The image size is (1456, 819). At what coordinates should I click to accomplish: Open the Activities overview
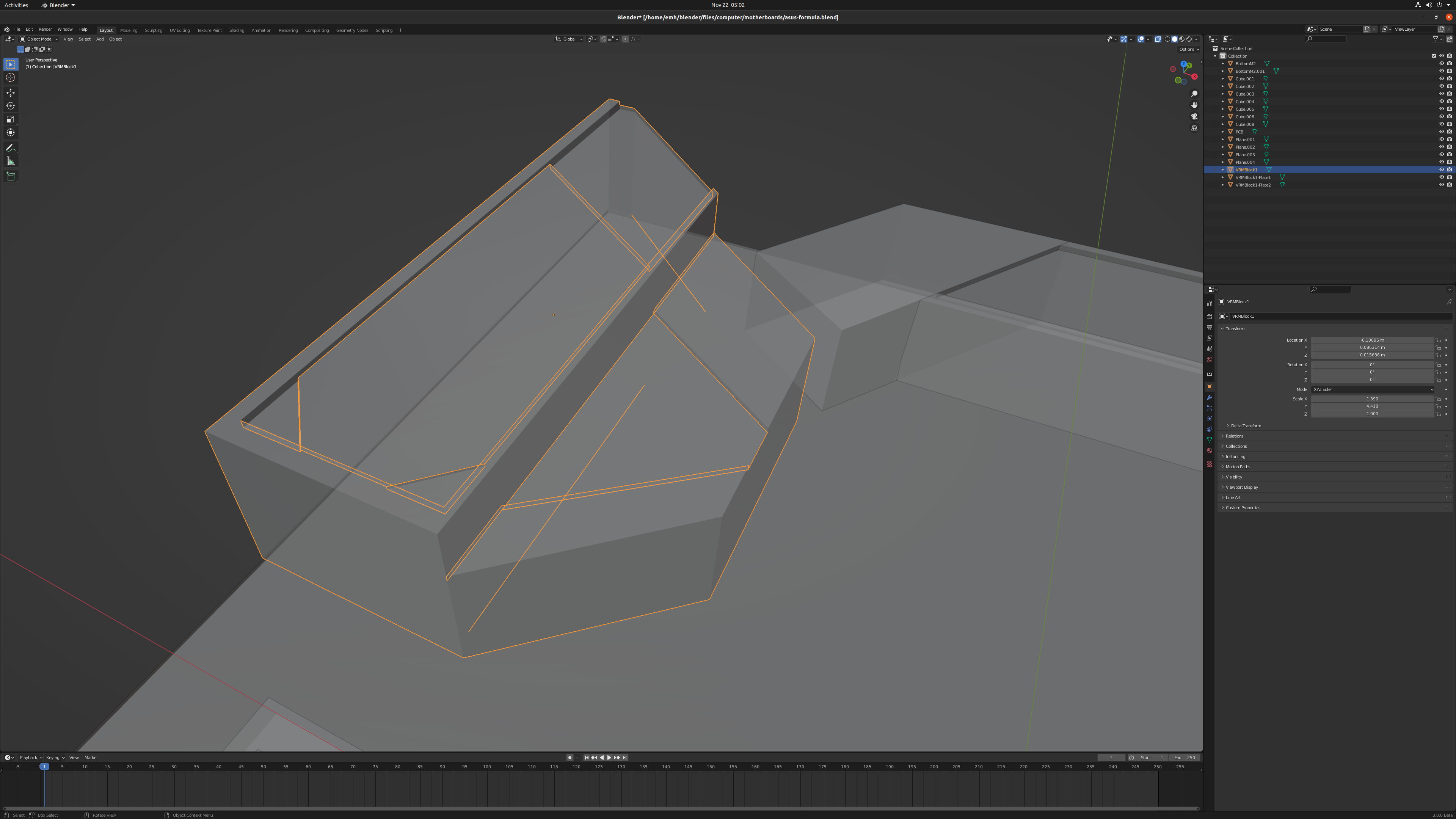click(16, 5)
